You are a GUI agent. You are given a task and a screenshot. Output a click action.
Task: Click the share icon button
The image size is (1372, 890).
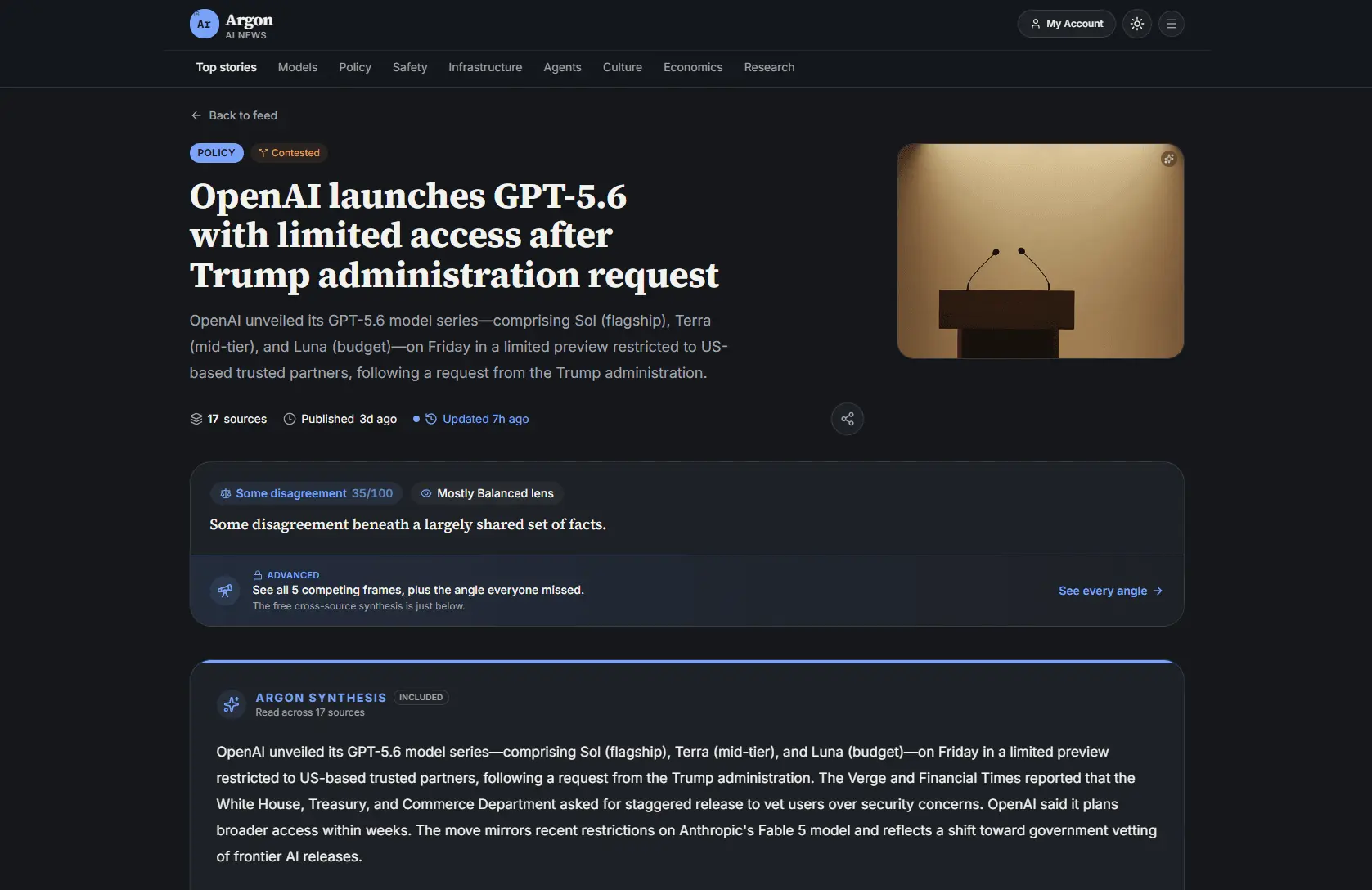coord(847,419)
